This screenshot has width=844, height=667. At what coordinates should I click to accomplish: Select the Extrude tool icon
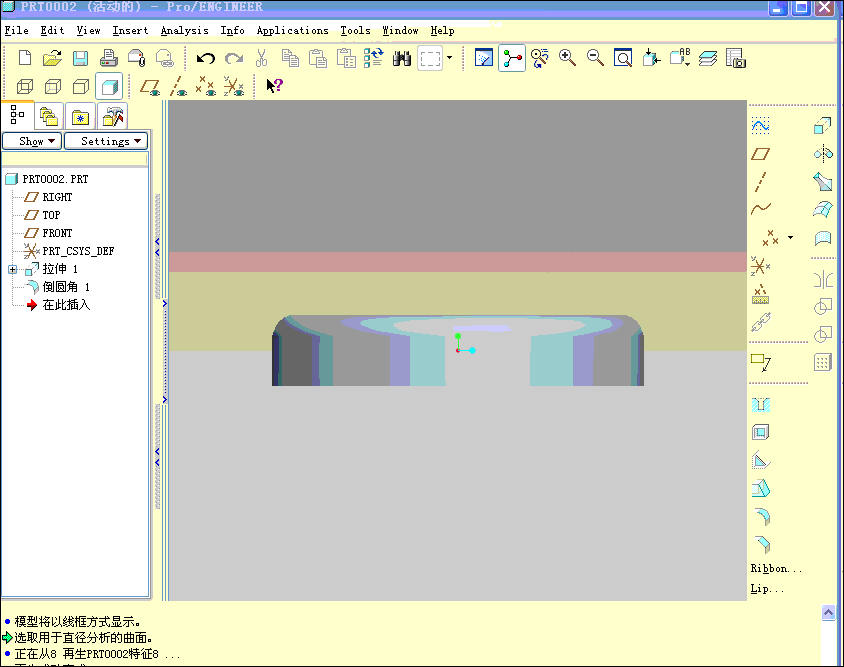tap(822, 127)
